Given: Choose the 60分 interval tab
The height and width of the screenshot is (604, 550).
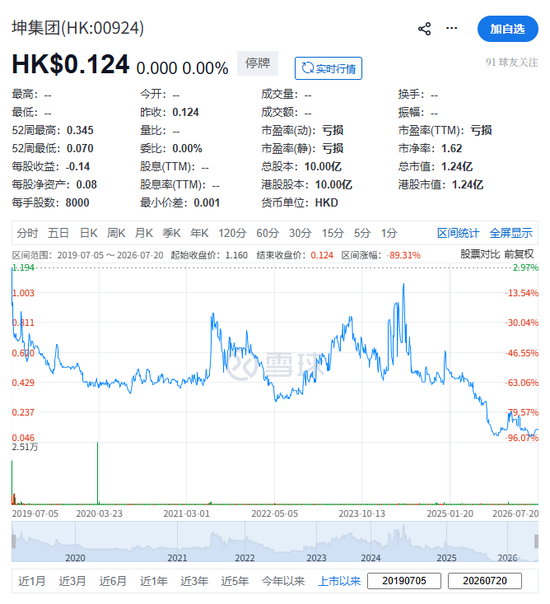Looking at the screenshot, I should click(268, 233).
